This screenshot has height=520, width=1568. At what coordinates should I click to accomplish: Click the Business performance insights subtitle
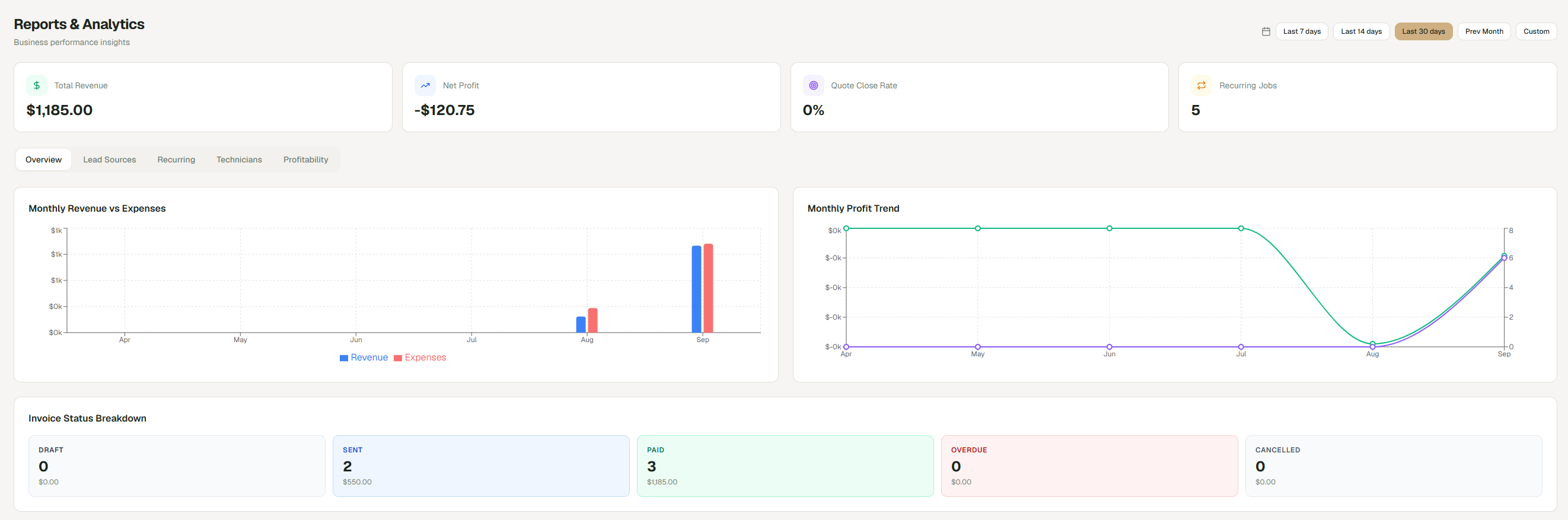tap(72, 42)
